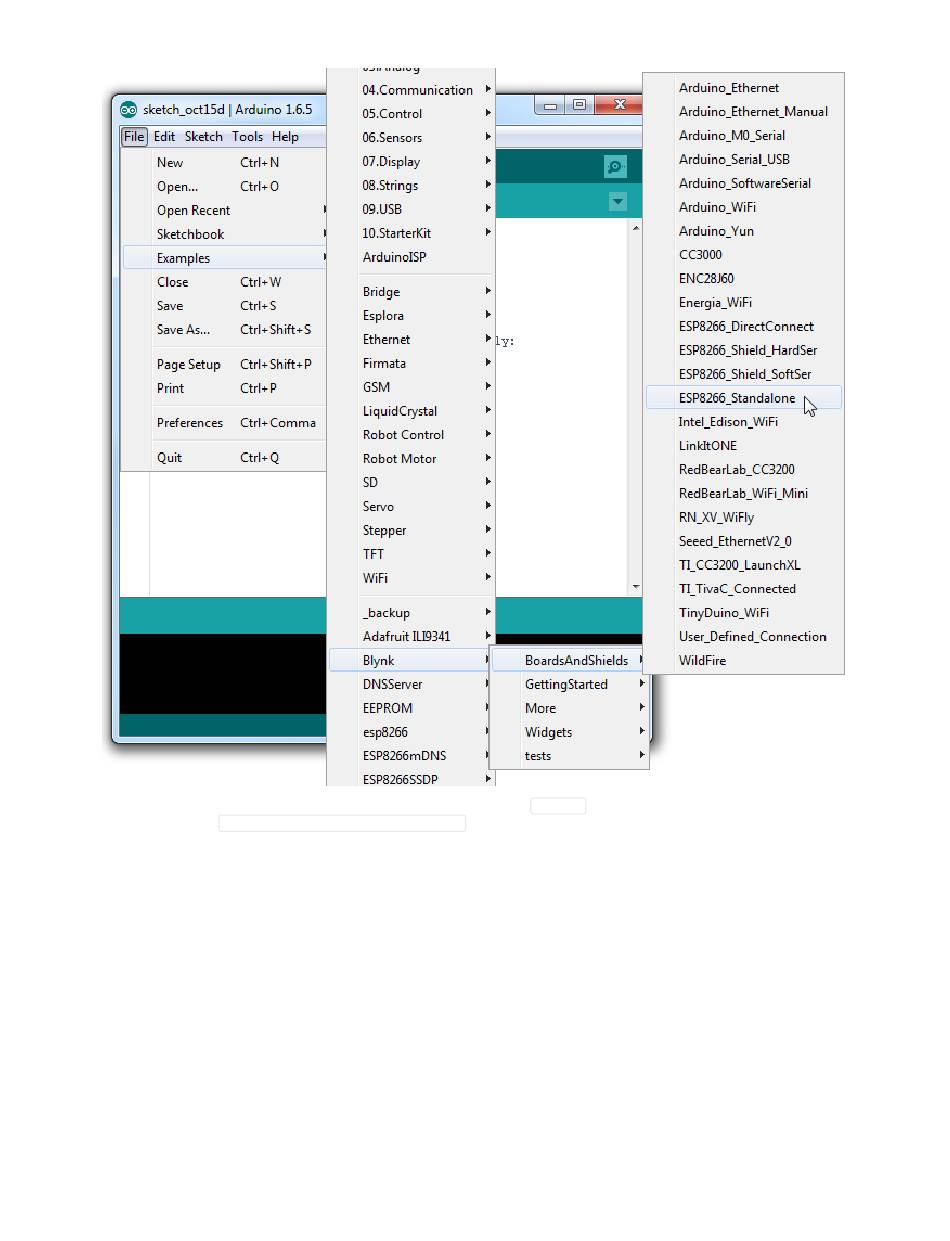Open the Tools menu
This screenshot has height=1241, width=950.
coord(247,137)
